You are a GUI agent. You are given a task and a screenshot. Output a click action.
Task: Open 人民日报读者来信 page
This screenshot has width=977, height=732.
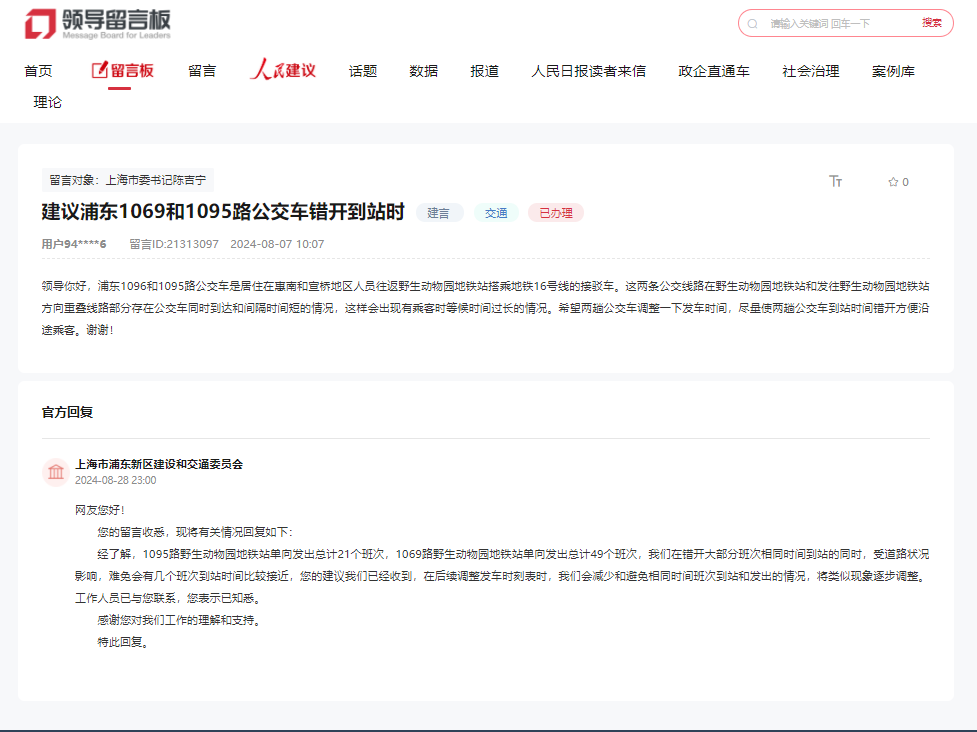[588, 71]
